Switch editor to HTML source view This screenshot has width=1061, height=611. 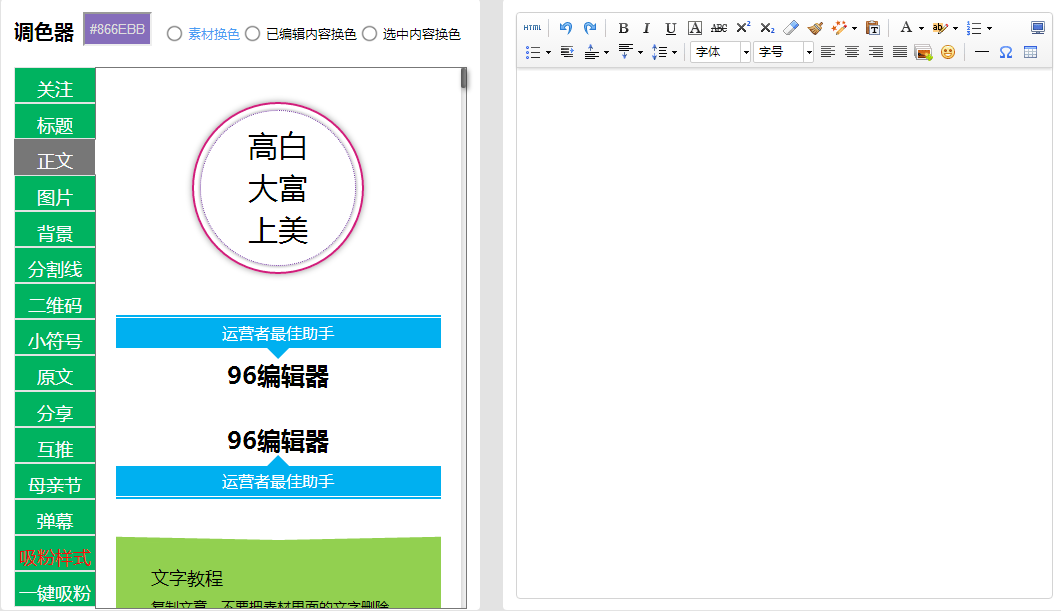click(x=533, y=28)
